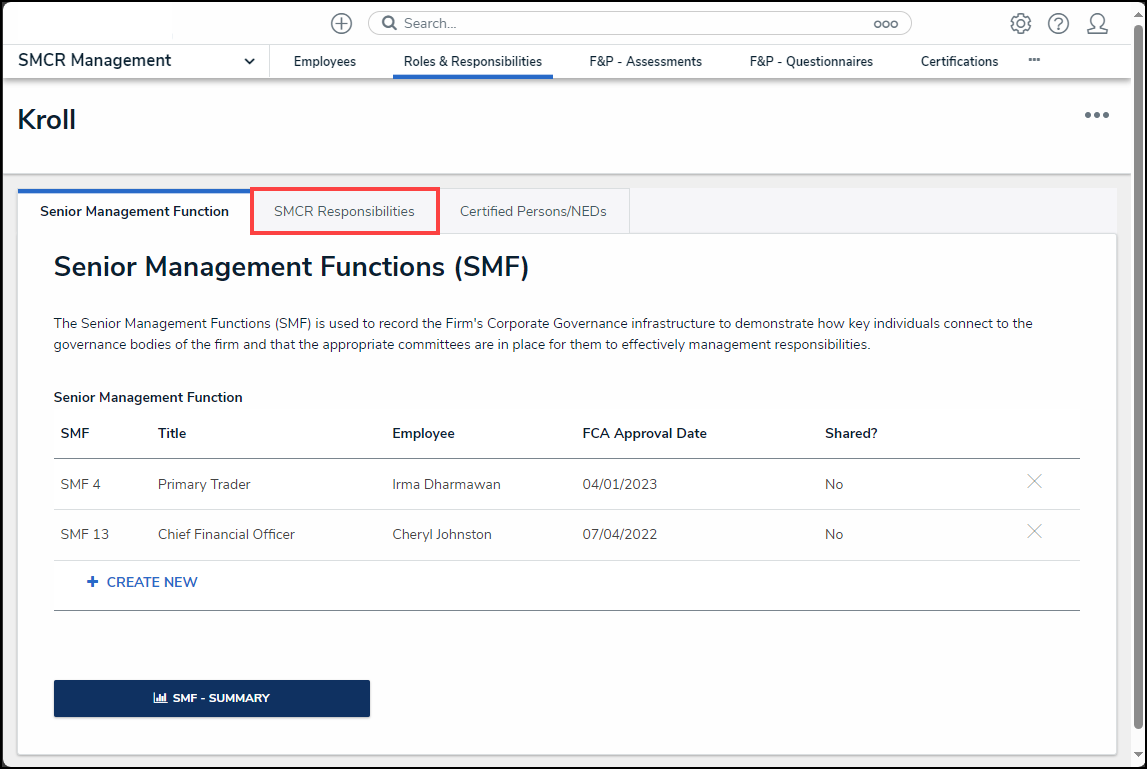Click the Create New link
Viewport: 1147px width, 769px height.
click(142, 582)
